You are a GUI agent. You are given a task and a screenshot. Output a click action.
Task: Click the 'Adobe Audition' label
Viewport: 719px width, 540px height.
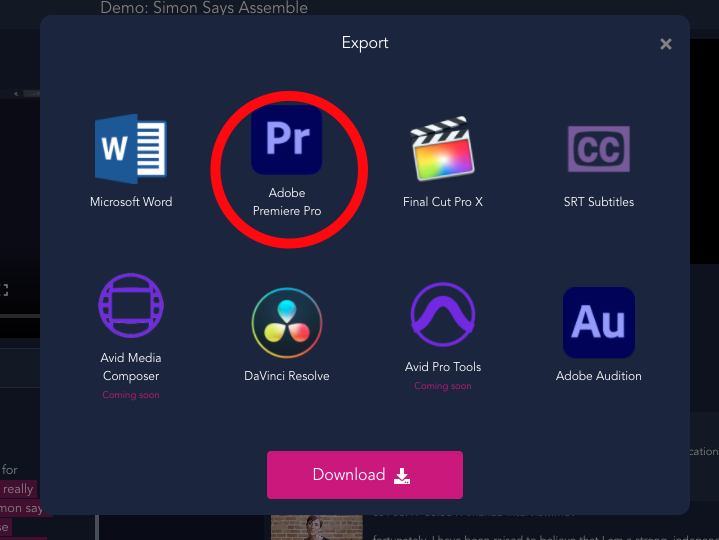tap(599, 376)
